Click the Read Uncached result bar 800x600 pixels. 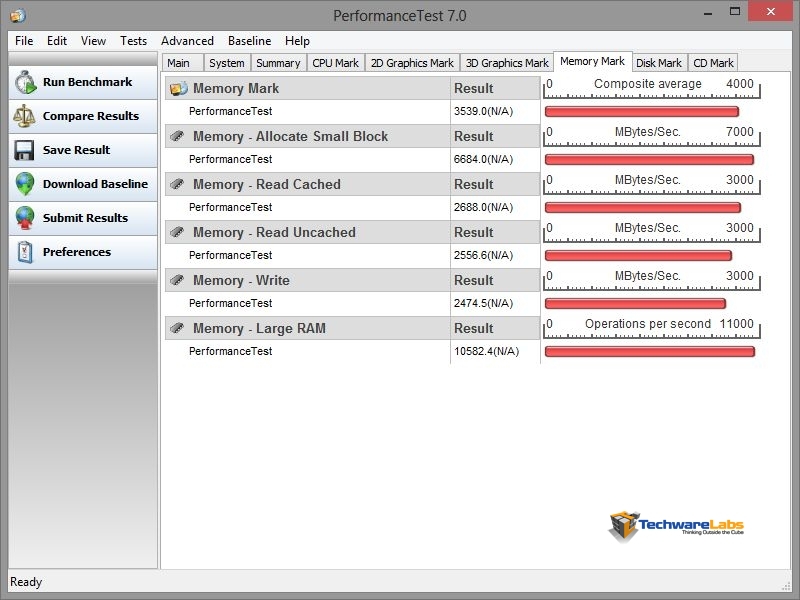point(639,255)
